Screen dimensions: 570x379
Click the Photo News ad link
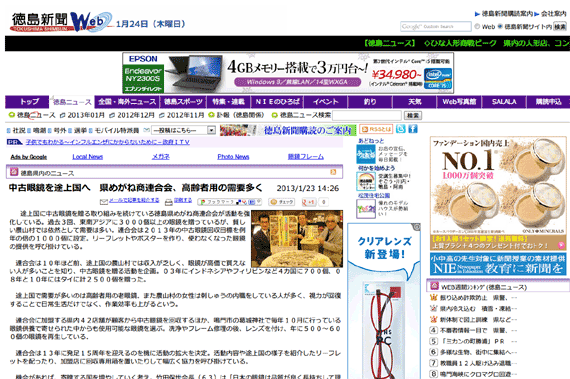tap(233, 157)
